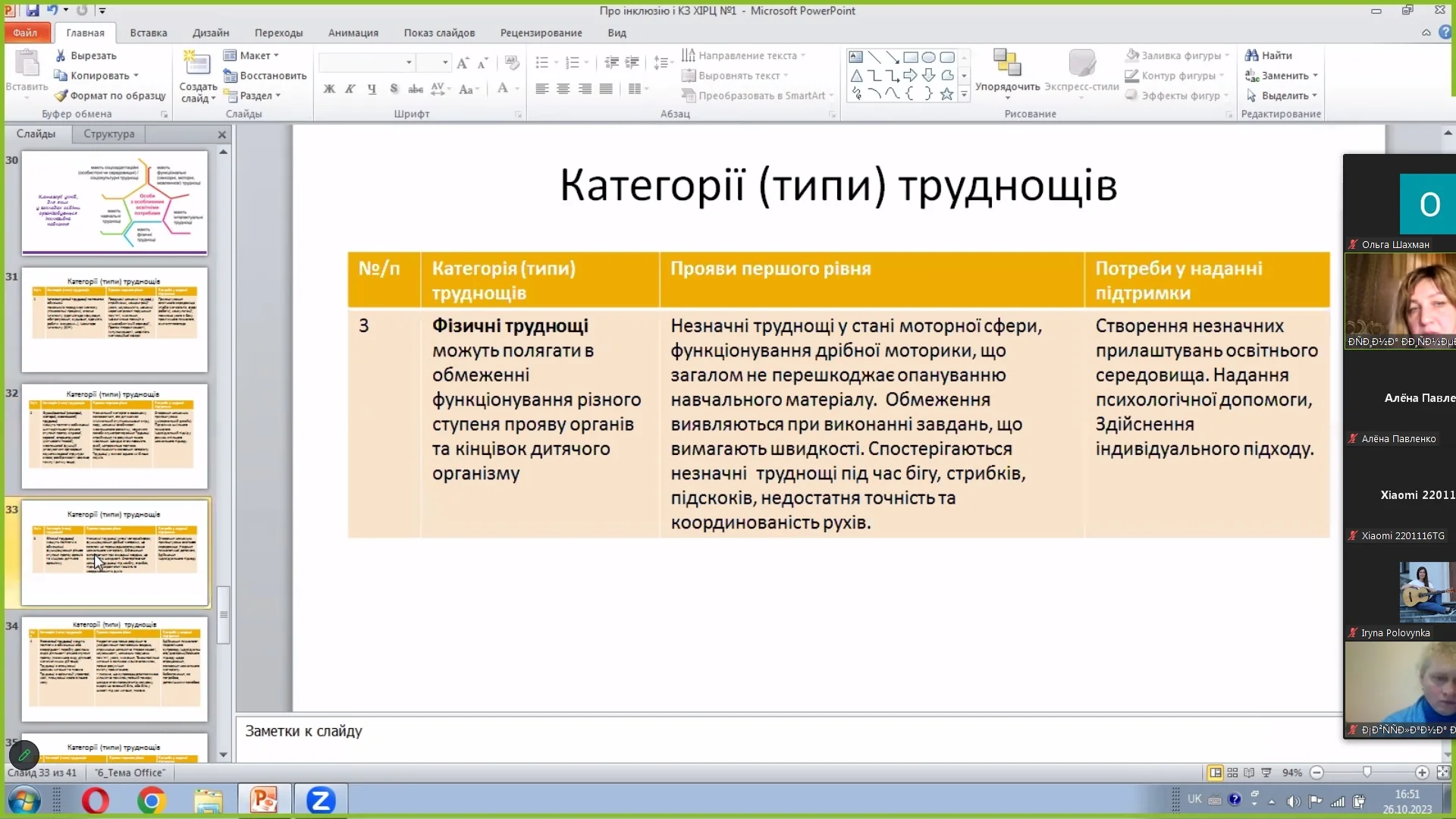Toggle underline formatting
Viewport: 1456px width, 819px height.
coord(372,89)
